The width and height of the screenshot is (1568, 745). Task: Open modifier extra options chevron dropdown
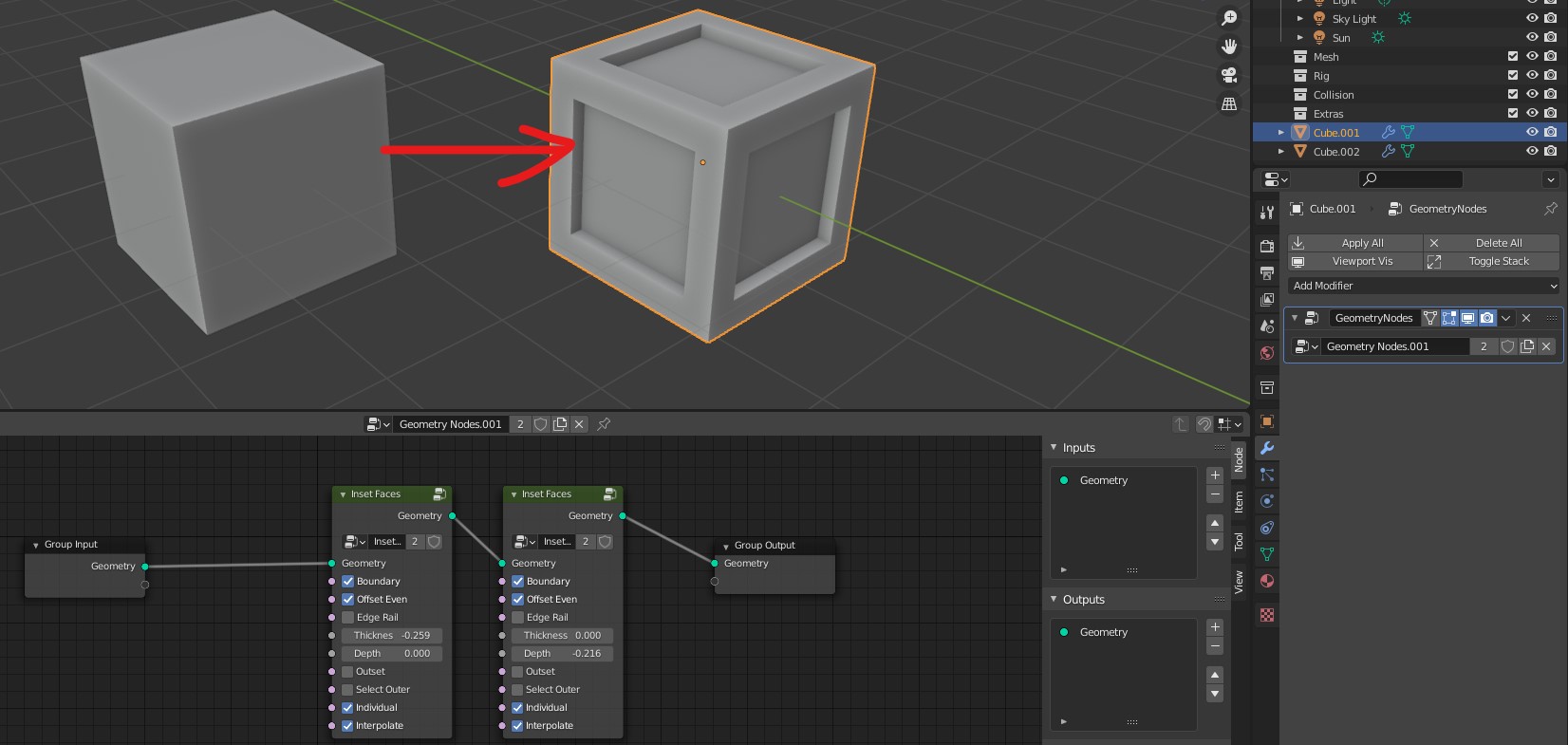(x=1506, y=318)
